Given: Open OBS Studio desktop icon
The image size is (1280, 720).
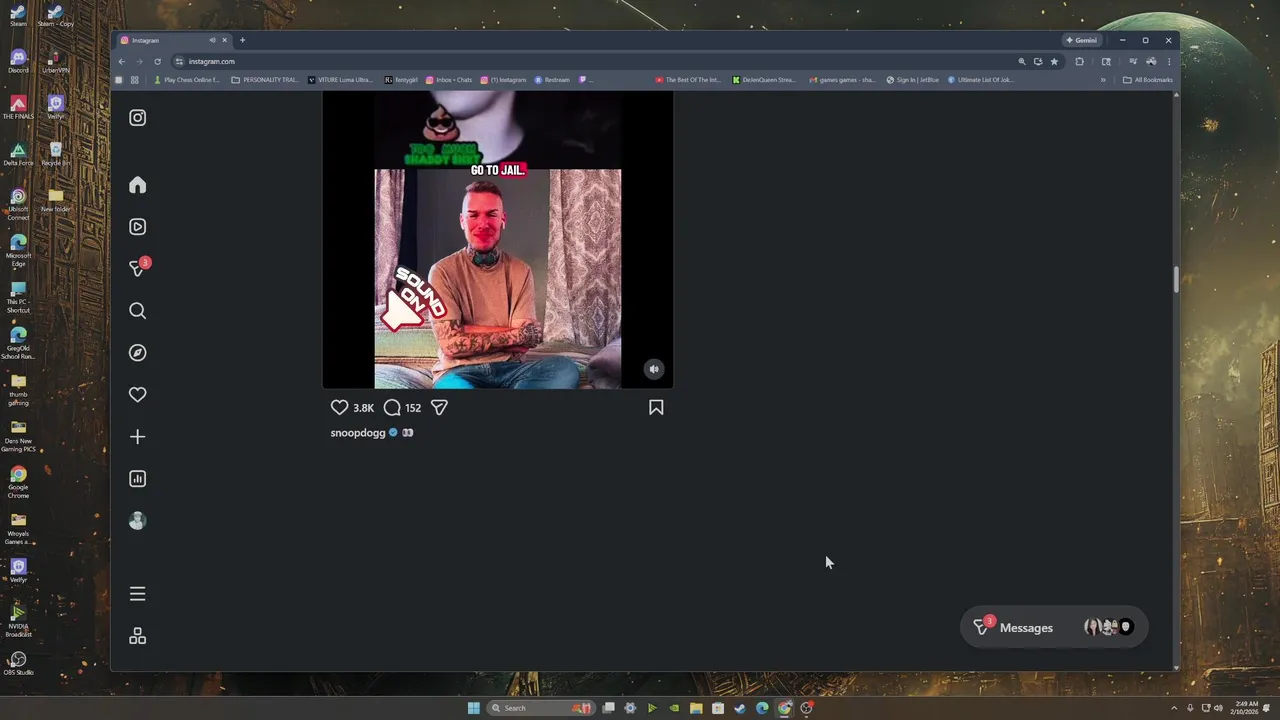Looking at the screenshot, I should click(18, 664).
